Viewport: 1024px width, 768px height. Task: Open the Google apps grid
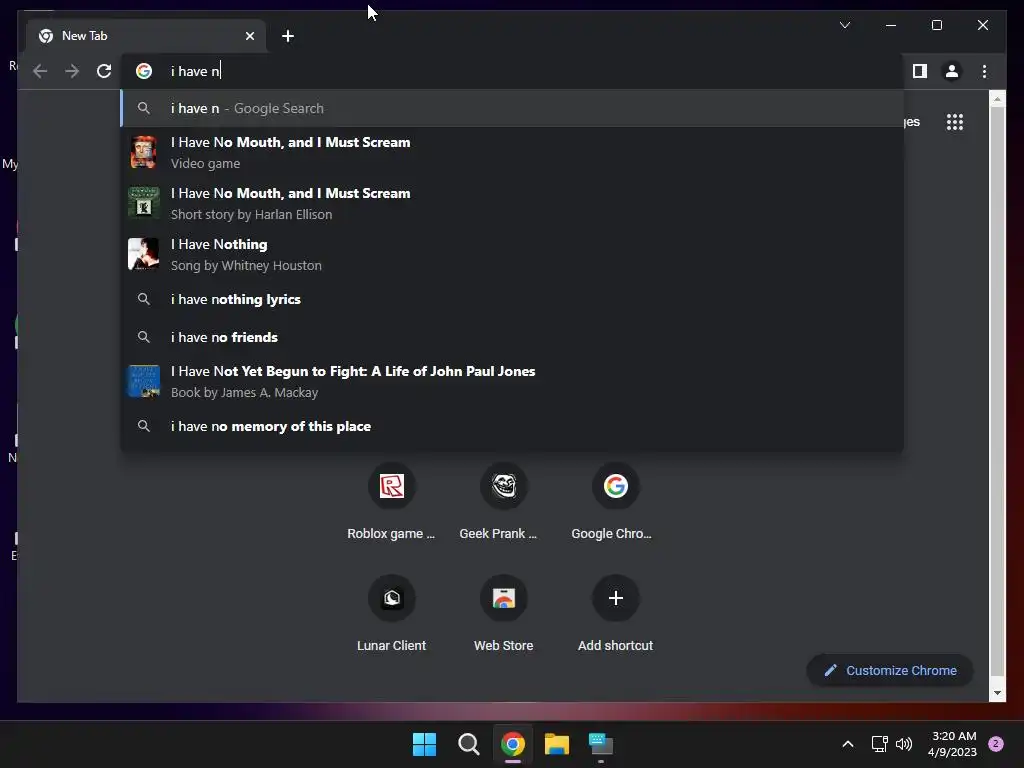(955, 122)
